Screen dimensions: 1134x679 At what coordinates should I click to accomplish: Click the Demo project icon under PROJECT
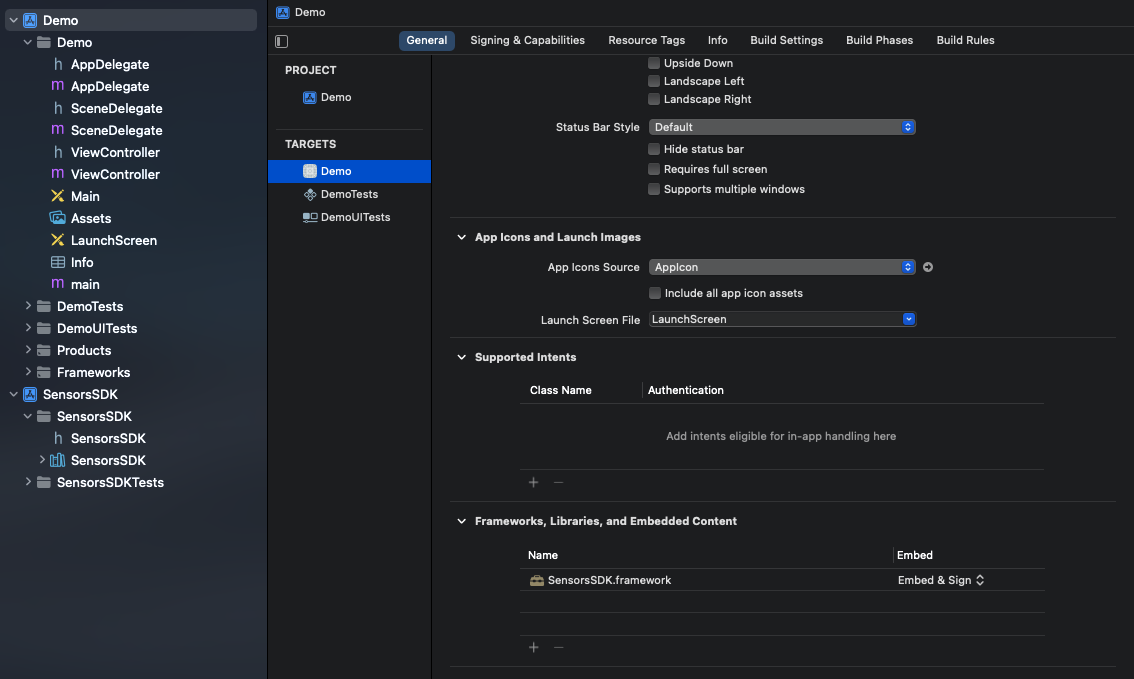[x=310, y=98]
